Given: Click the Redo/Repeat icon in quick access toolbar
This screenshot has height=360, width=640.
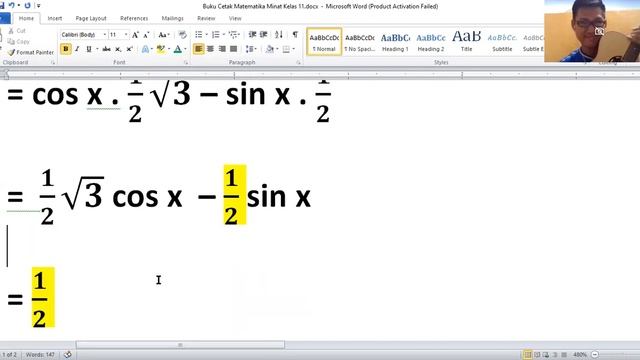Looking at the screenshot, I should click(x=27, y=5).
